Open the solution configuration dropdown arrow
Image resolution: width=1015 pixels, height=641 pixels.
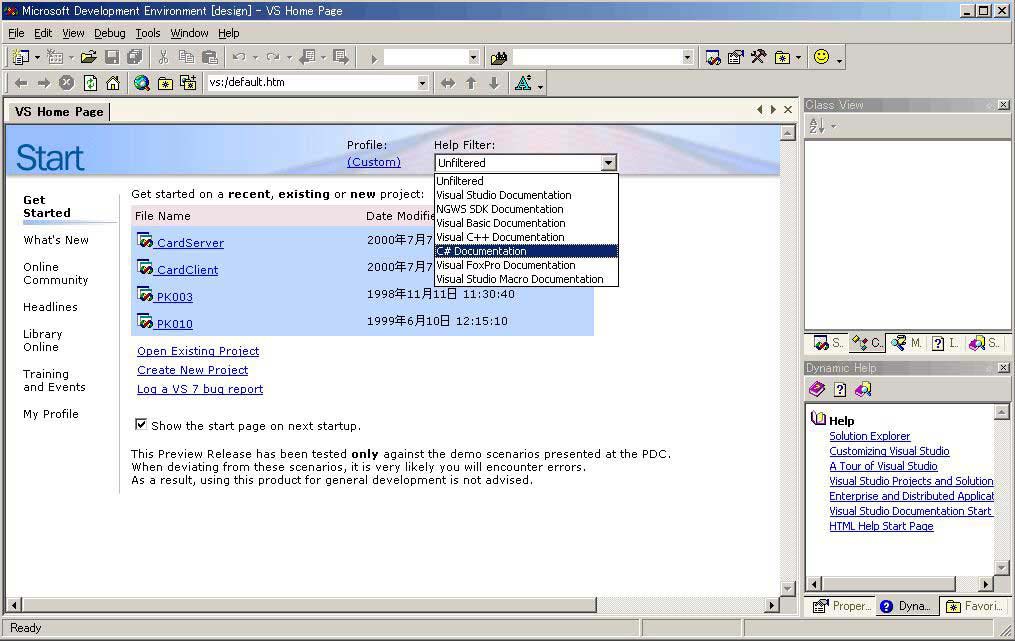473,58
